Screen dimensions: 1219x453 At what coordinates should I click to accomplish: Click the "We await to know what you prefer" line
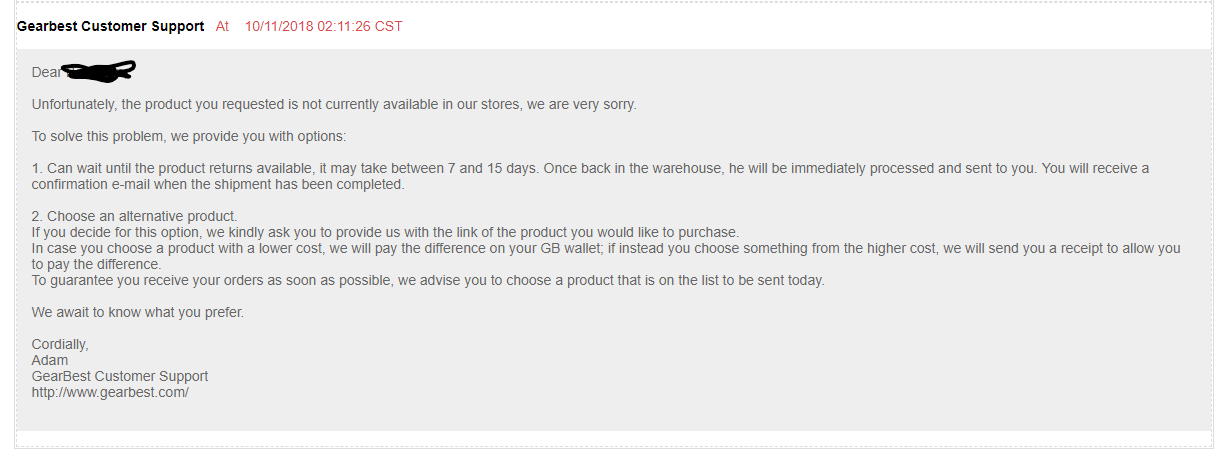(x=138, y=312)
